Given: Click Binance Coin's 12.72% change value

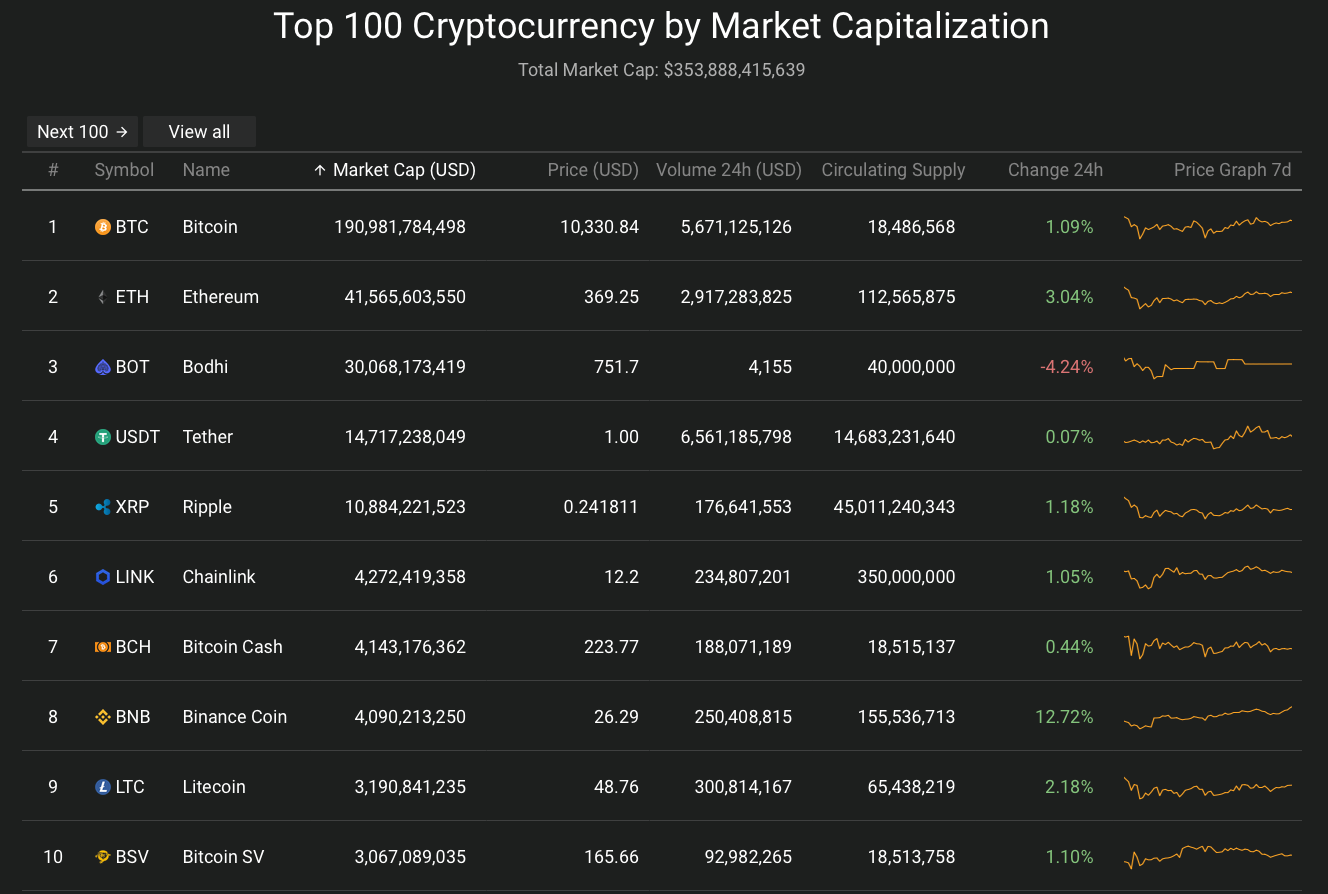Looking at the screenshot, I should pos(1064,717).
